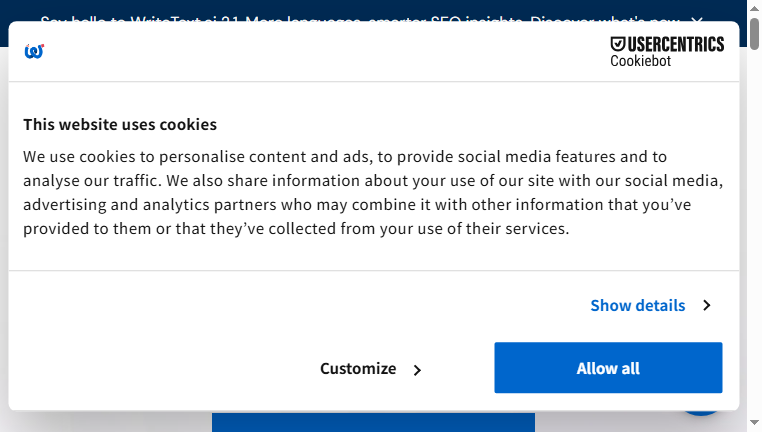
Task: Click the WriteText.ai announcement banner text
Action: tap(360, 19)
